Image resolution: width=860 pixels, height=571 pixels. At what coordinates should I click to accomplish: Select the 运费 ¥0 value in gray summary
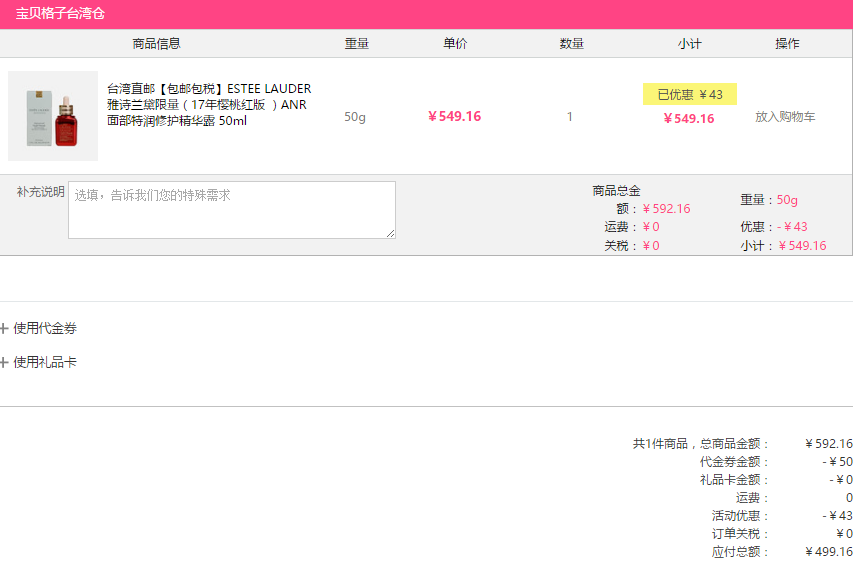(651, 227)
